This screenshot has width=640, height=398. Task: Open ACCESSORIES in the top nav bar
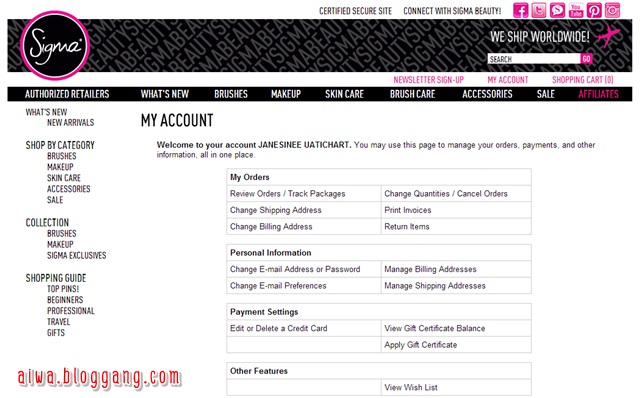tap(487, 94)
